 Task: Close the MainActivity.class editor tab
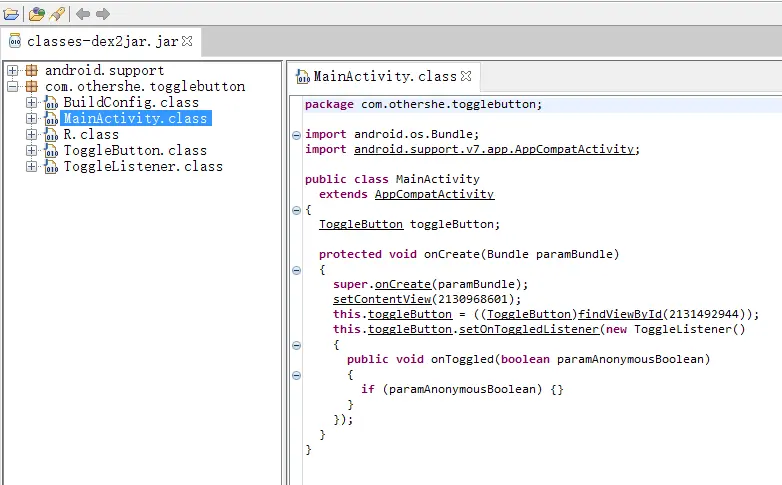(x=465, y=75)
